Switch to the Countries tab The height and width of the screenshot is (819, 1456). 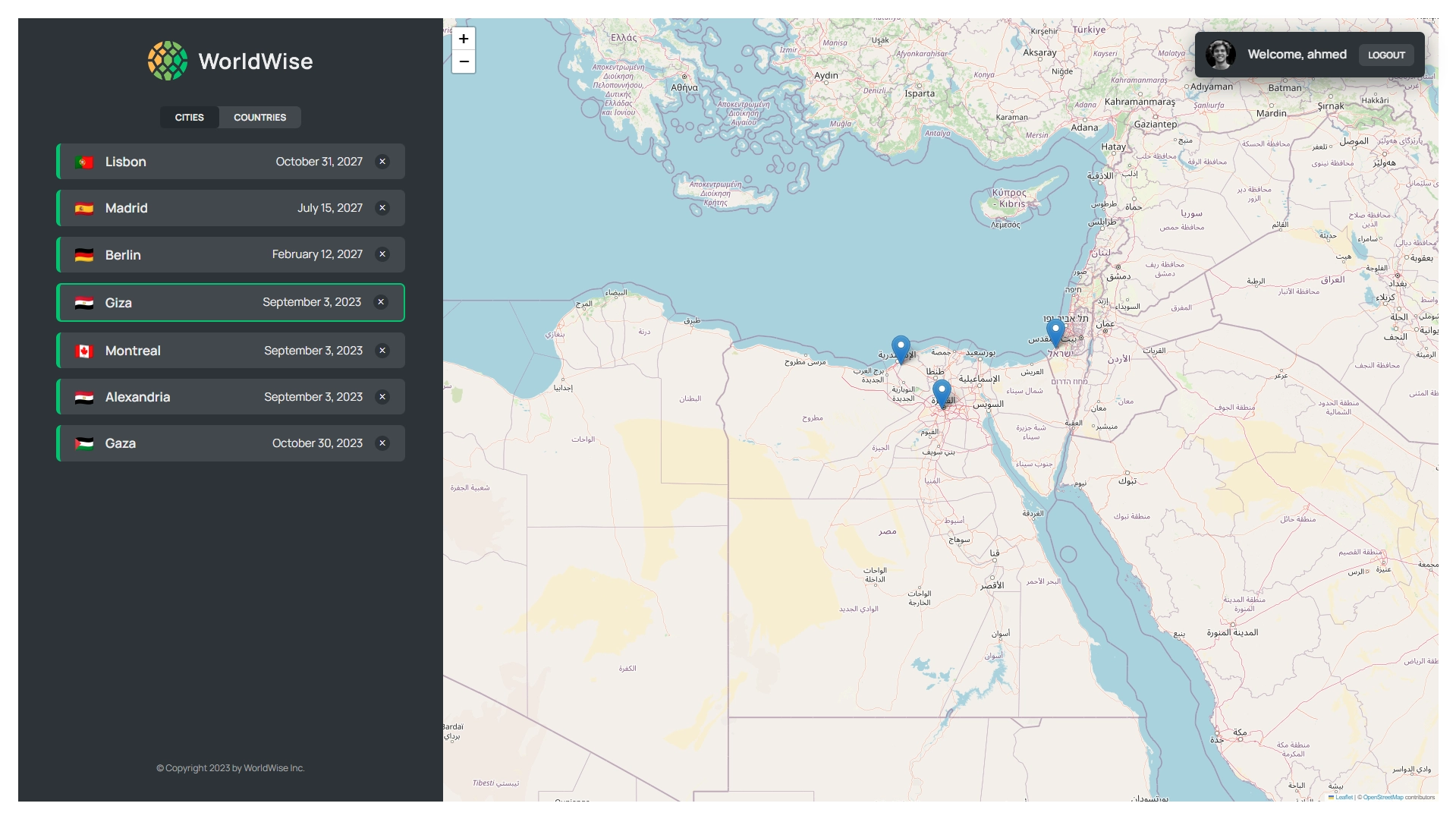[x=259, y=118]
